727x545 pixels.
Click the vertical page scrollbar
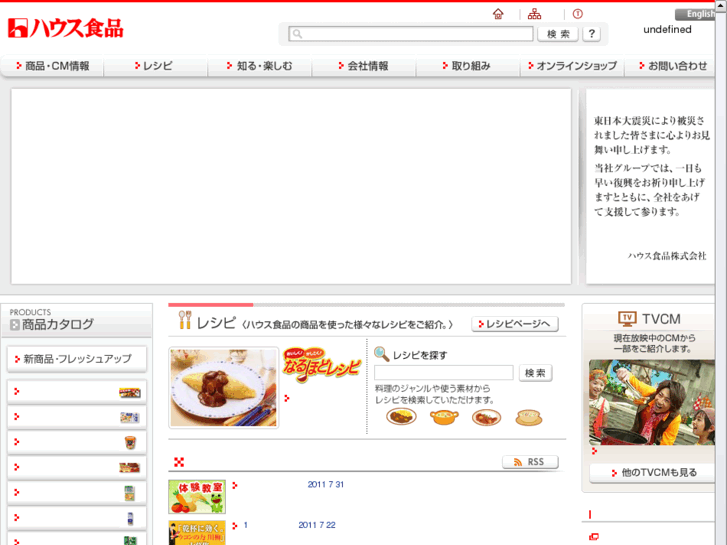pyautogui.click(x=721, y=274)
